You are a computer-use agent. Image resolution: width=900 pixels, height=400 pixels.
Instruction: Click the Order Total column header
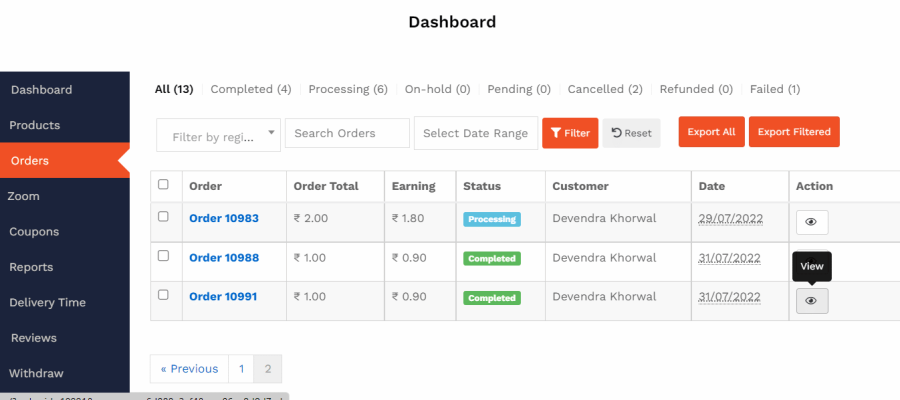click(x=325, y=186)
